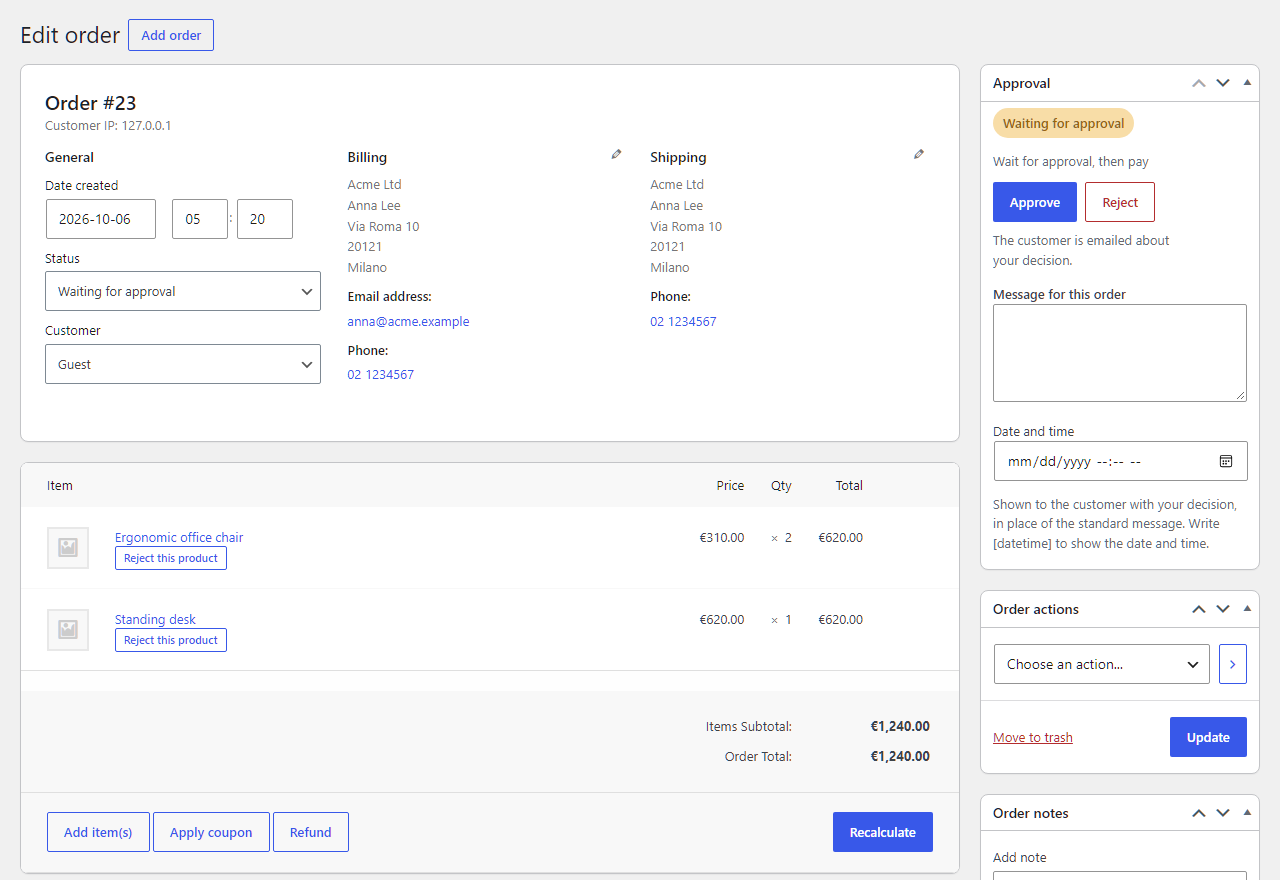Open calendar picker in Date and time field
This screenshot has height=880, width=1280.
point(1226,461)
